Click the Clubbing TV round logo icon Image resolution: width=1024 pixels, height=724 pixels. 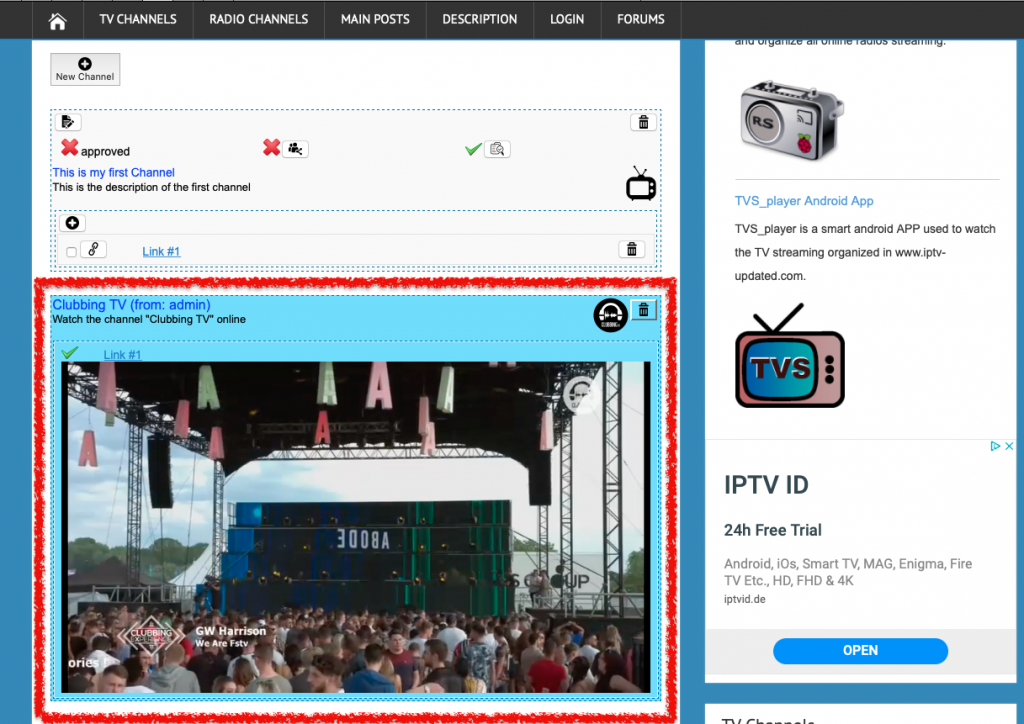click(610, 315)
